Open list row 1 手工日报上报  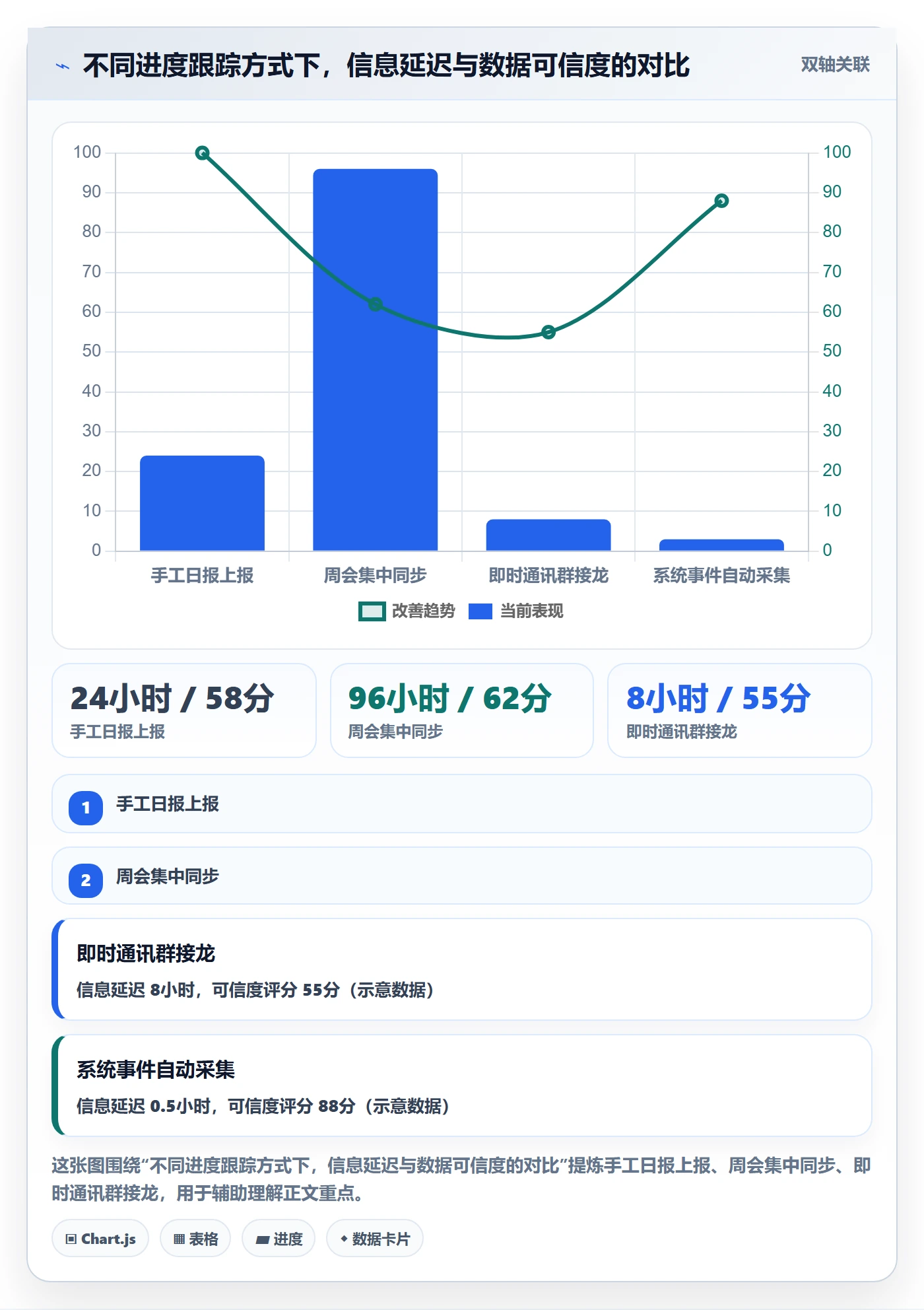(x=462, y=804)
